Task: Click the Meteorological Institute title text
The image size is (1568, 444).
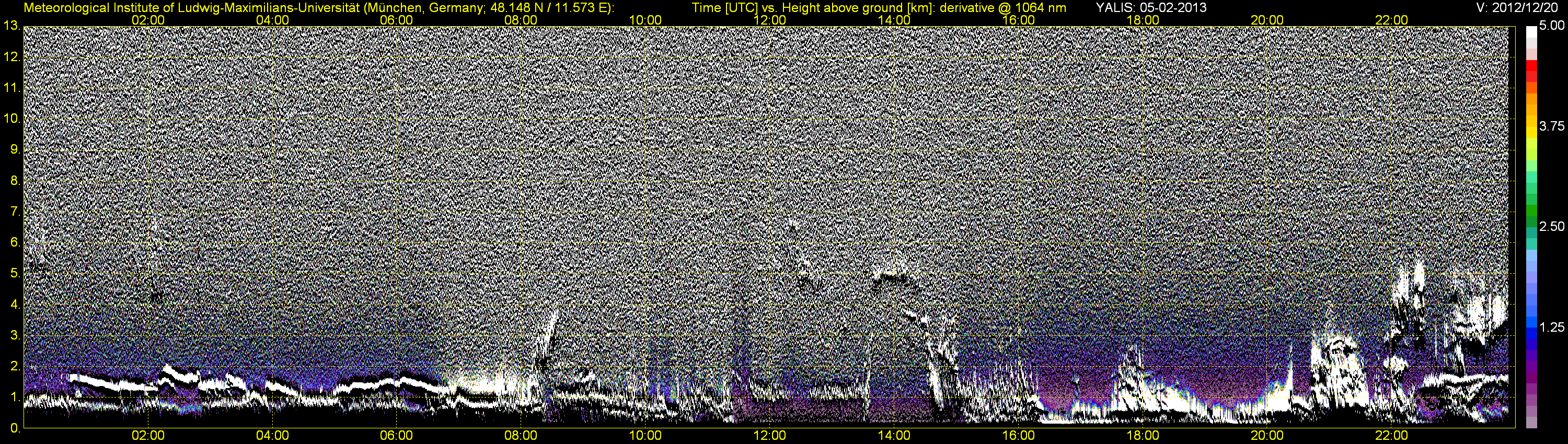Action: pyautogui.click(x=318, y=8)
